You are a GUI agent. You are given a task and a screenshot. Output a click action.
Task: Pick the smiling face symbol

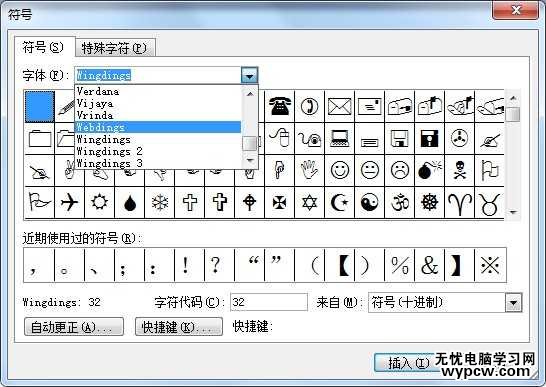click(x=340, y=170)
